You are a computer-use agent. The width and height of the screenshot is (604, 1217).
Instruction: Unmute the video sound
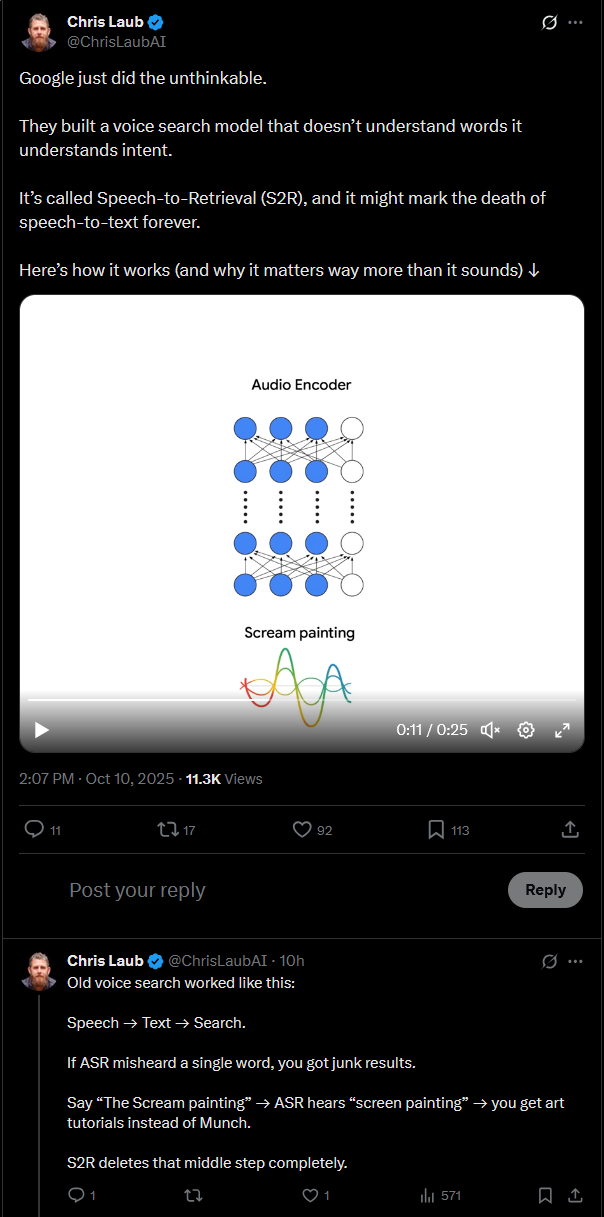coord(490,730)
